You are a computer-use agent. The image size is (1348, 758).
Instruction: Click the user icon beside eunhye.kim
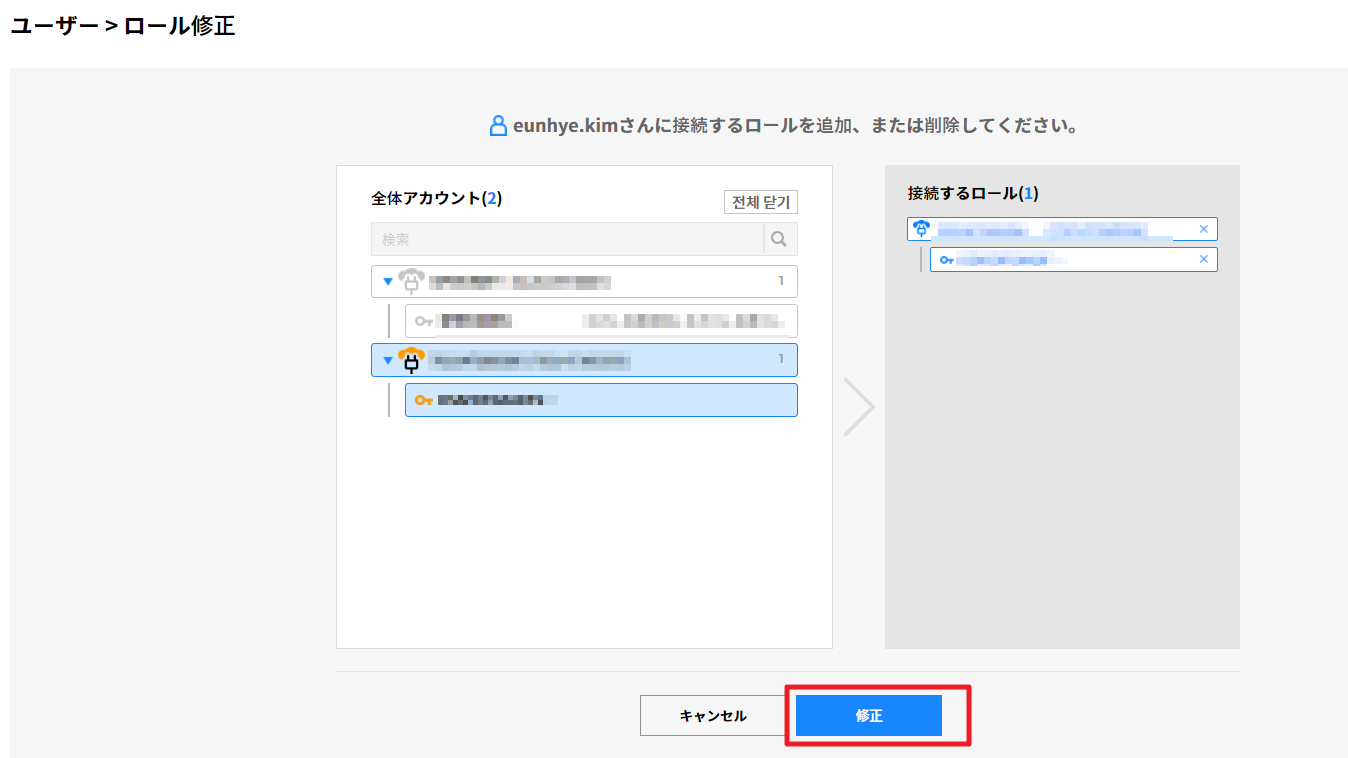(498, 126)
